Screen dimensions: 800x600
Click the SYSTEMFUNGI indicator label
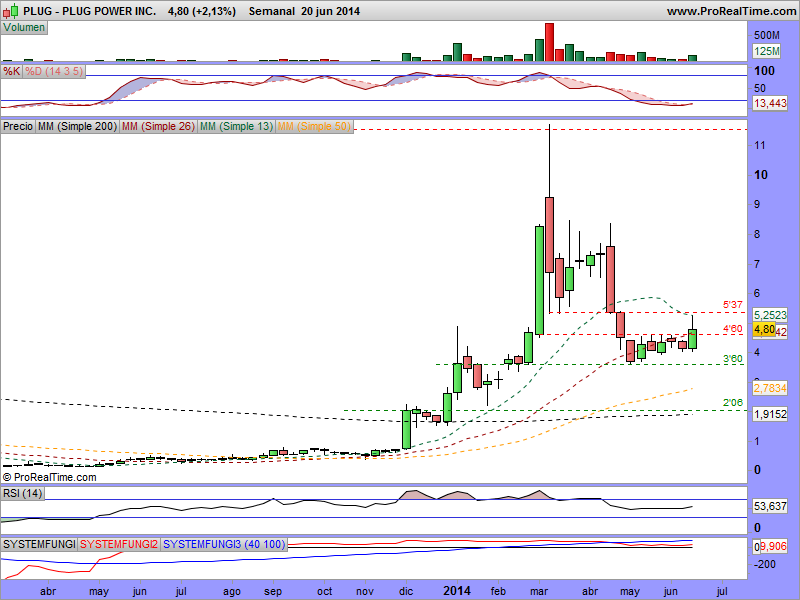pyautogui.click(x=39, y=544)
